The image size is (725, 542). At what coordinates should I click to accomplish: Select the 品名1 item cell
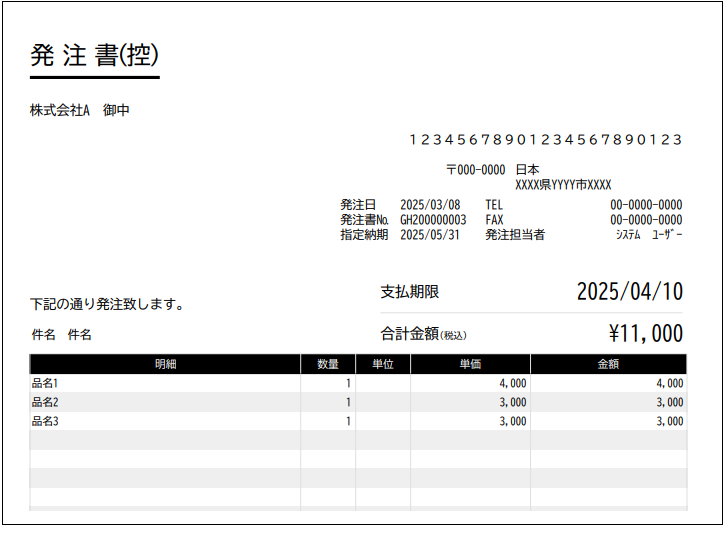tap(165, 383)
